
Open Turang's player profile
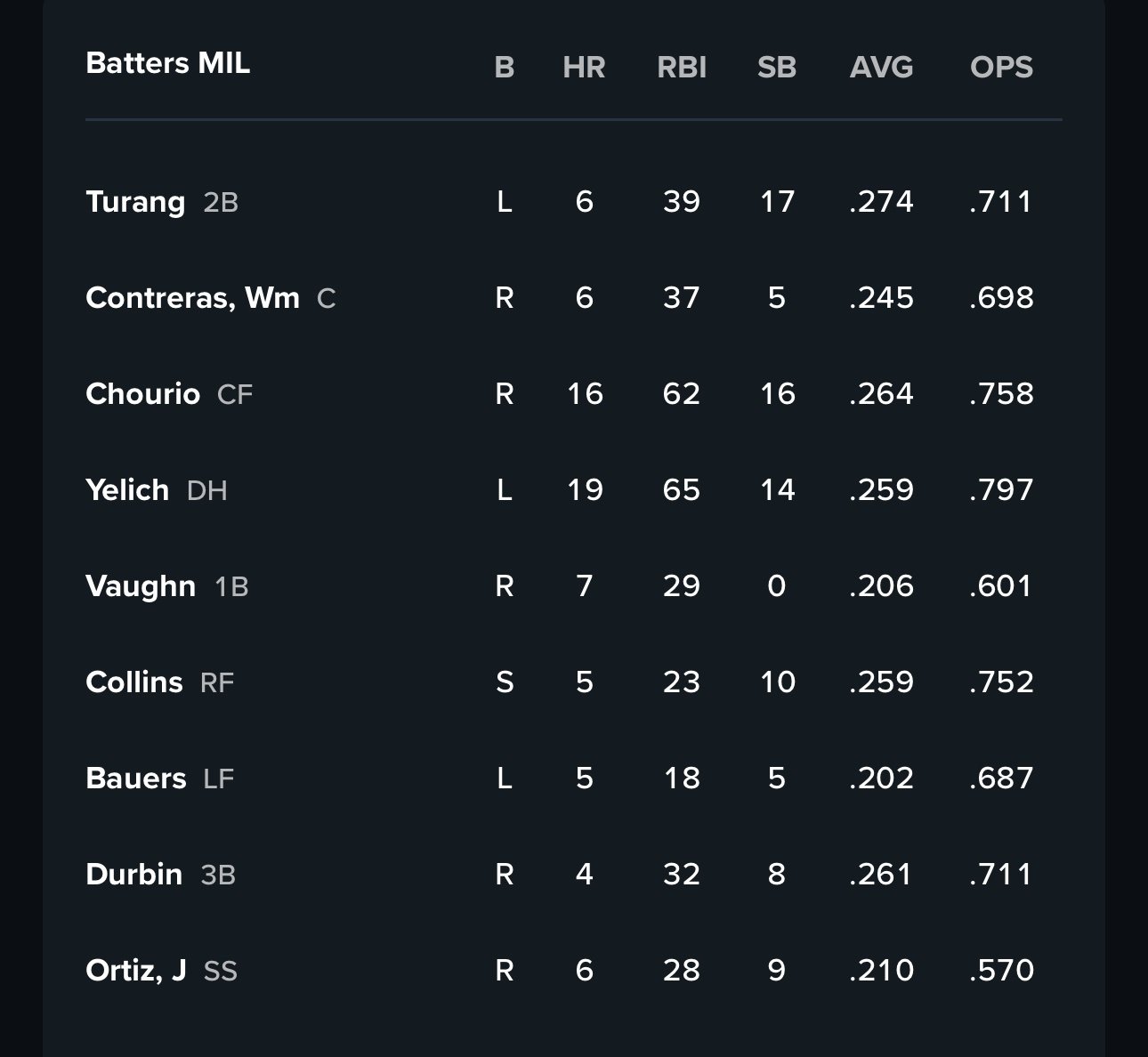point(135,202)
